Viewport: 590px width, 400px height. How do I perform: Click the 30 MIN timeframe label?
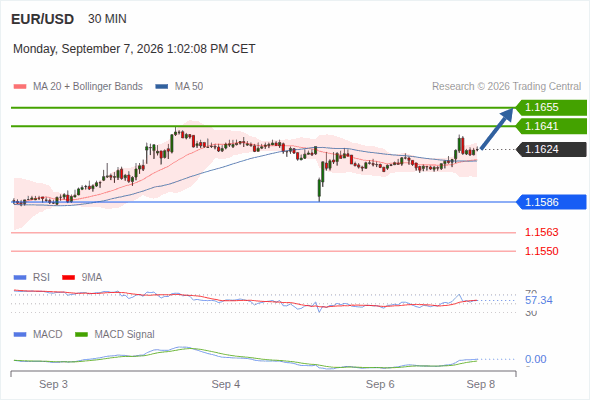point(107,19)
